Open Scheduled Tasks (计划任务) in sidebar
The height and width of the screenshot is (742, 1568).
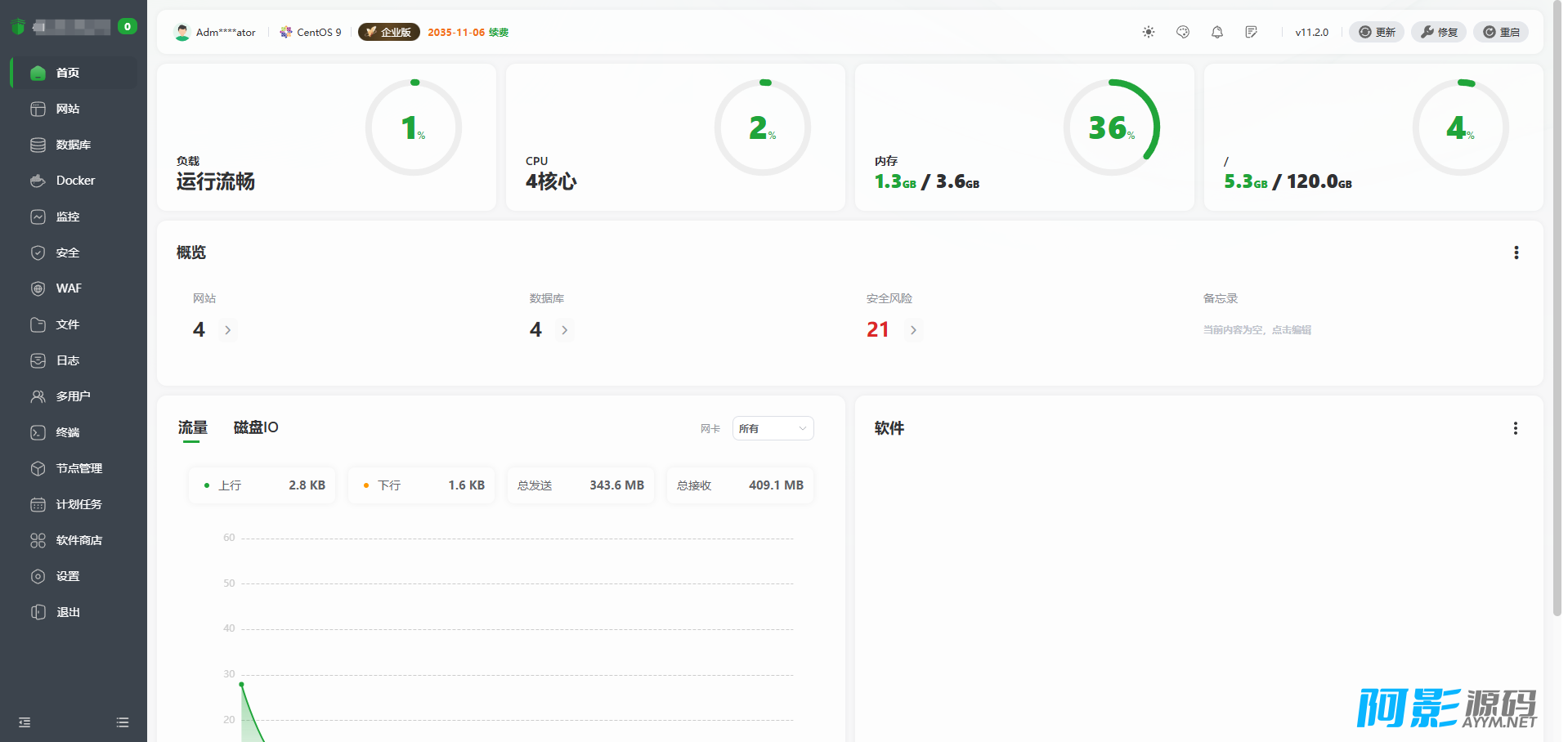(x=78, y=504)
